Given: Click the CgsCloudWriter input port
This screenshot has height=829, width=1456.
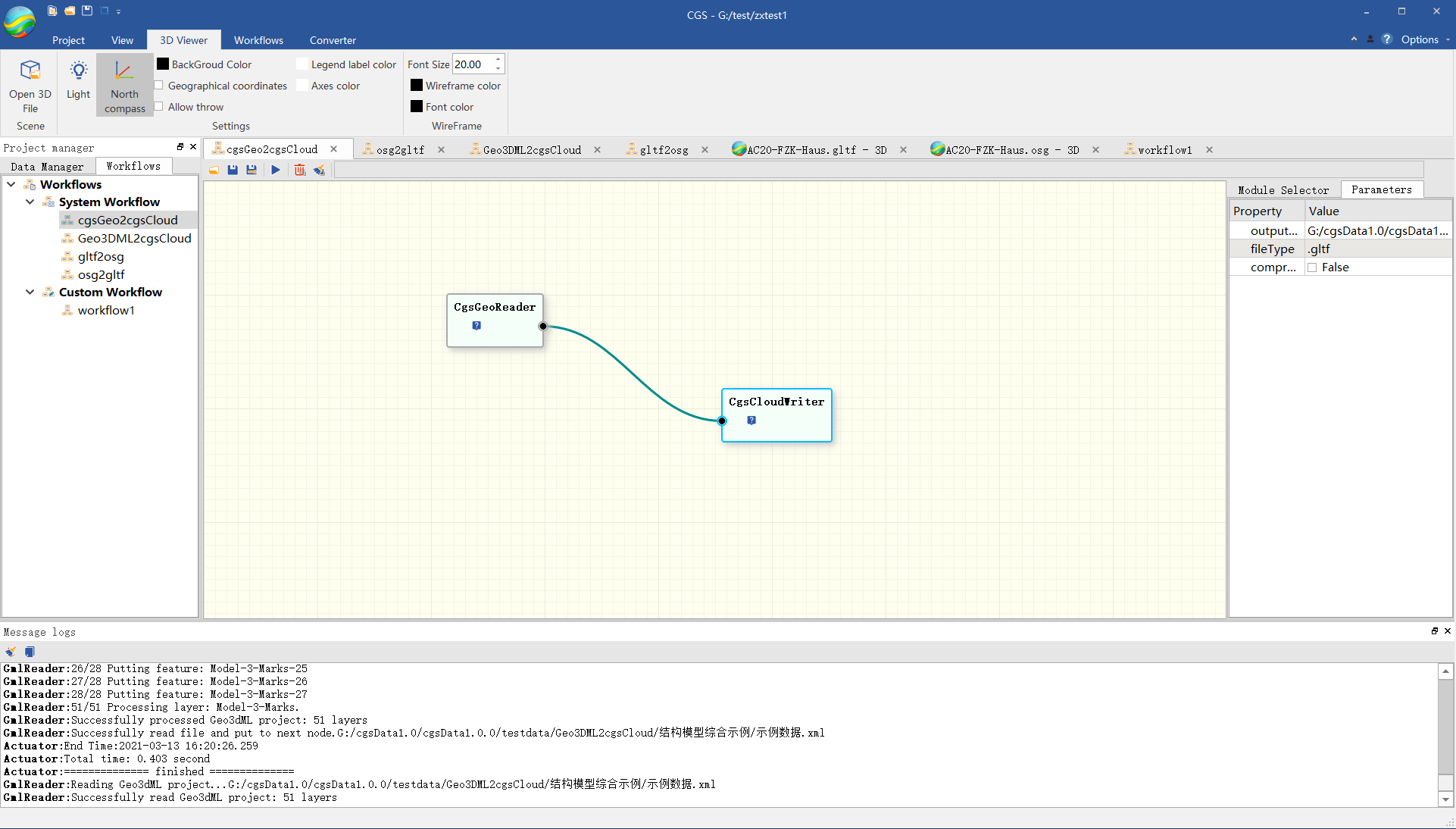Looking at the screenshot, I should (x=722, y=421).
